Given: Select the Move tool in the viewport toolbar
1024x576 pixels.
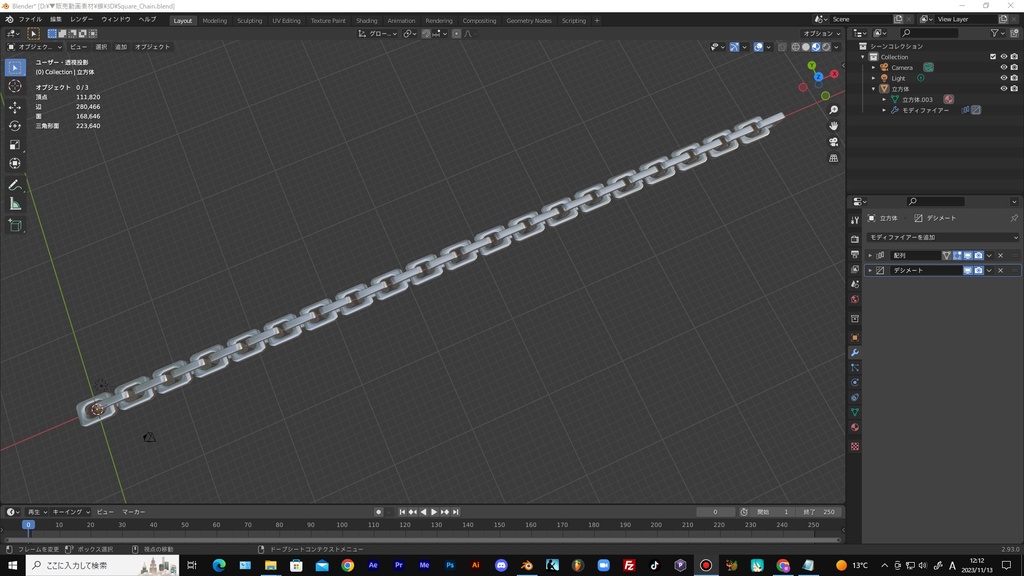Looking at the screenshot, I should tap(14, 105).
